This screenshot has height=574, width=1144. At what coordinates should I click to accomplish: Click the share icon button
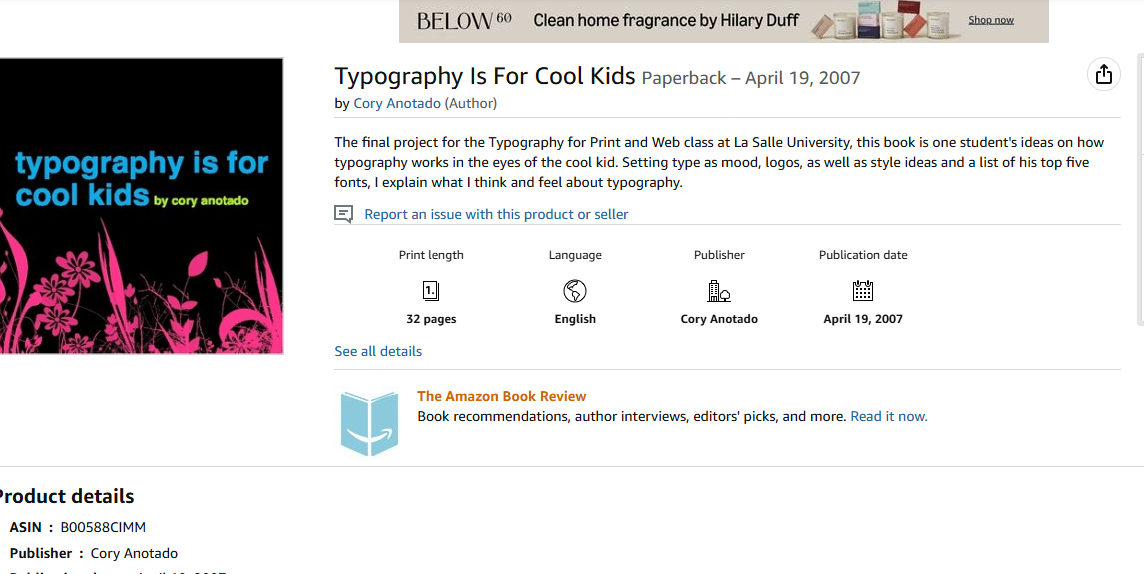pyautogui.click(x=1103, y=74)
